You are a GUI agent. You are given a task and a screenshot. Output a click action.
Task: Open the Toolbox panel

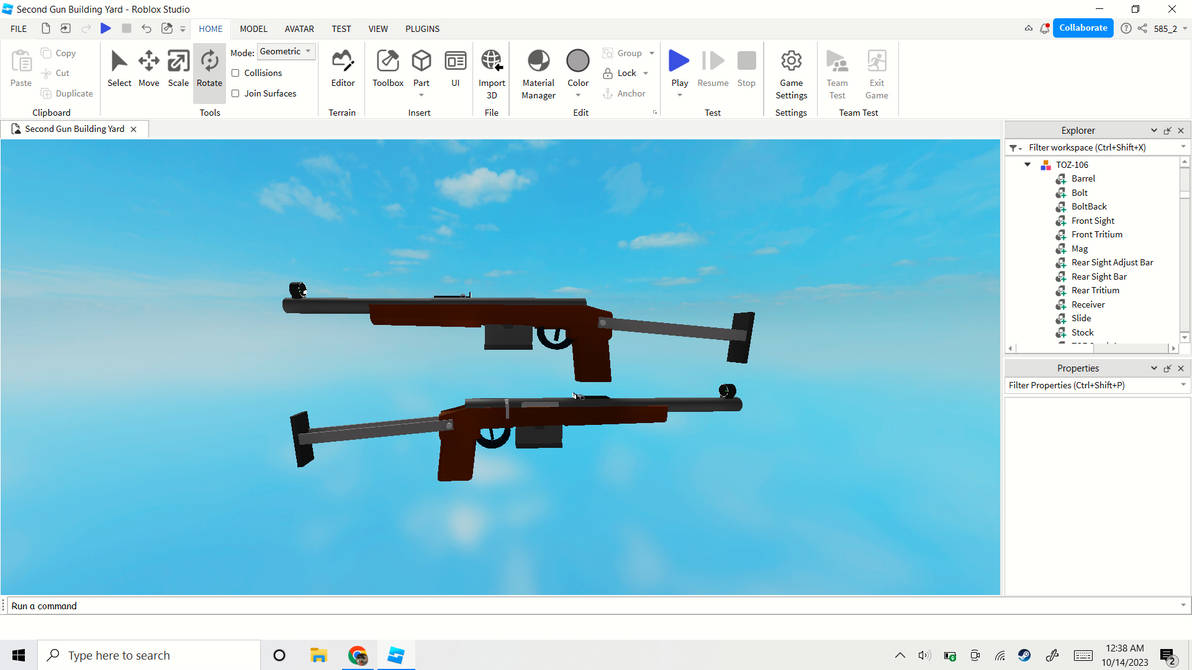tap(388, 68)
